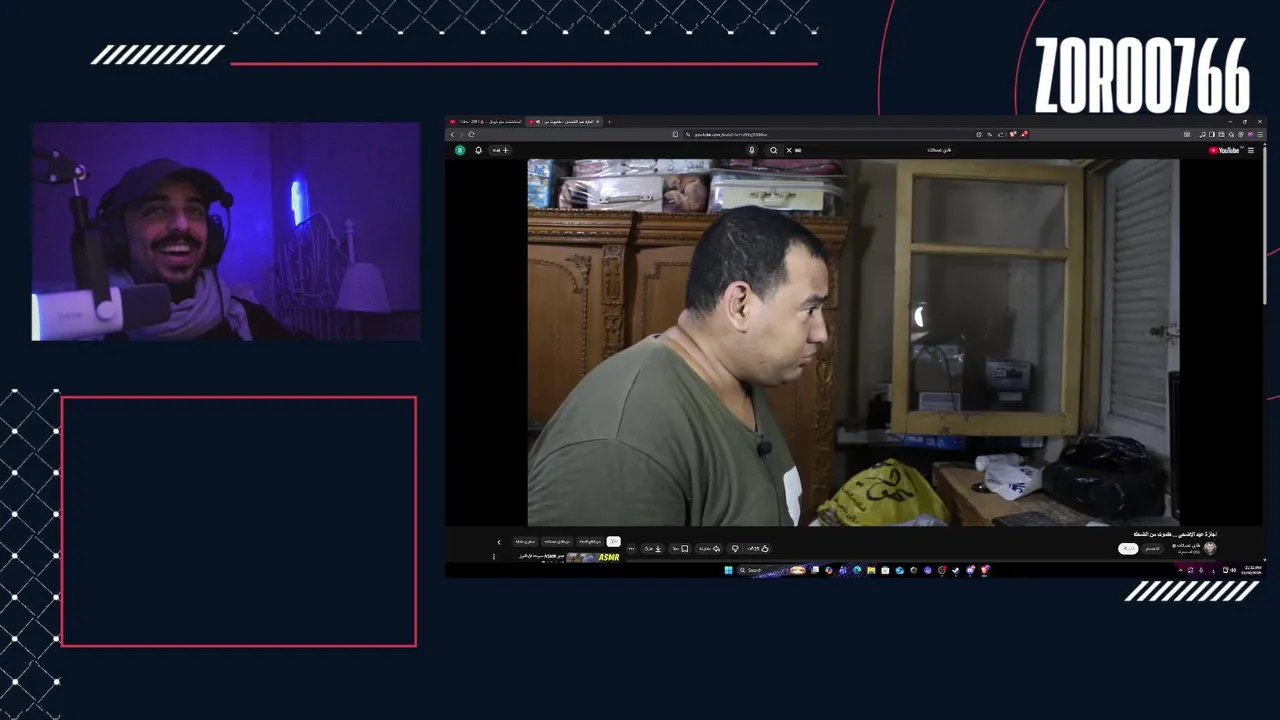The image size is (1280, 720).
Task: Open the Brave browser taskbar icon
Action: [x=985, y=571]
